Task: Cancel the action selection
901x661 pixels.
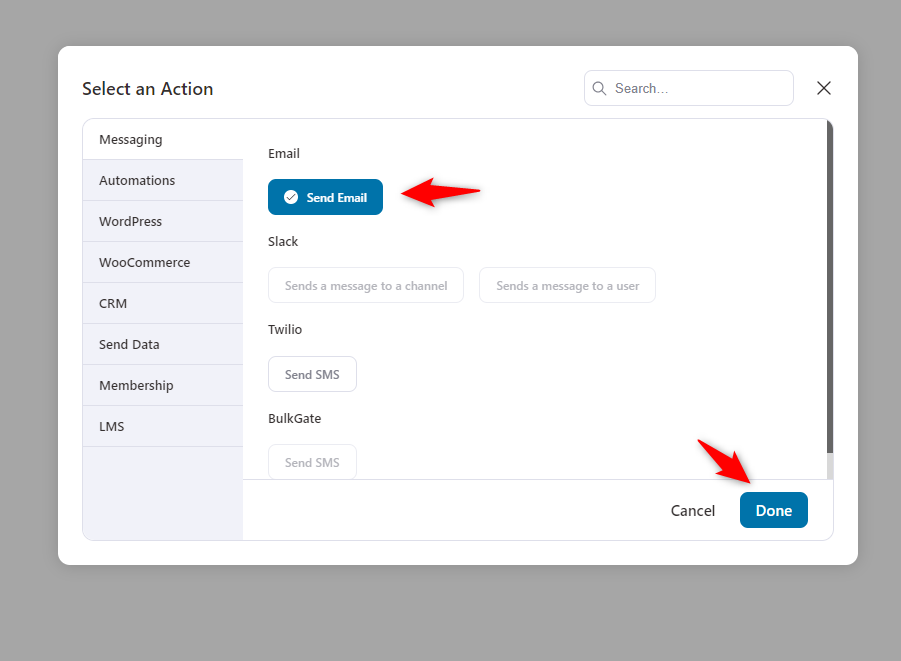Action: coord(692,510)
